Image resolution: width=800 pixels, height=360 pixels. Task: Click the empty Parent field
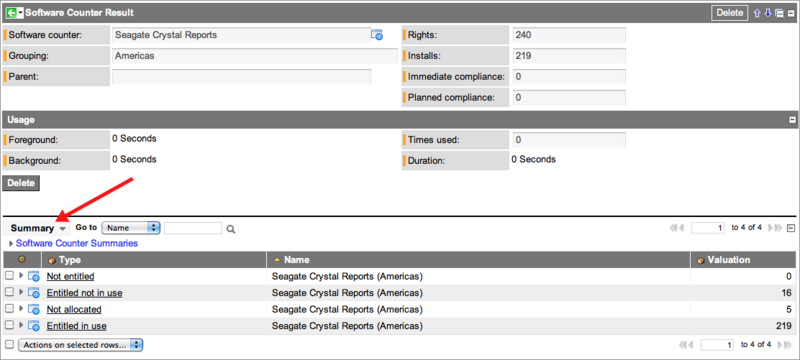241,77
